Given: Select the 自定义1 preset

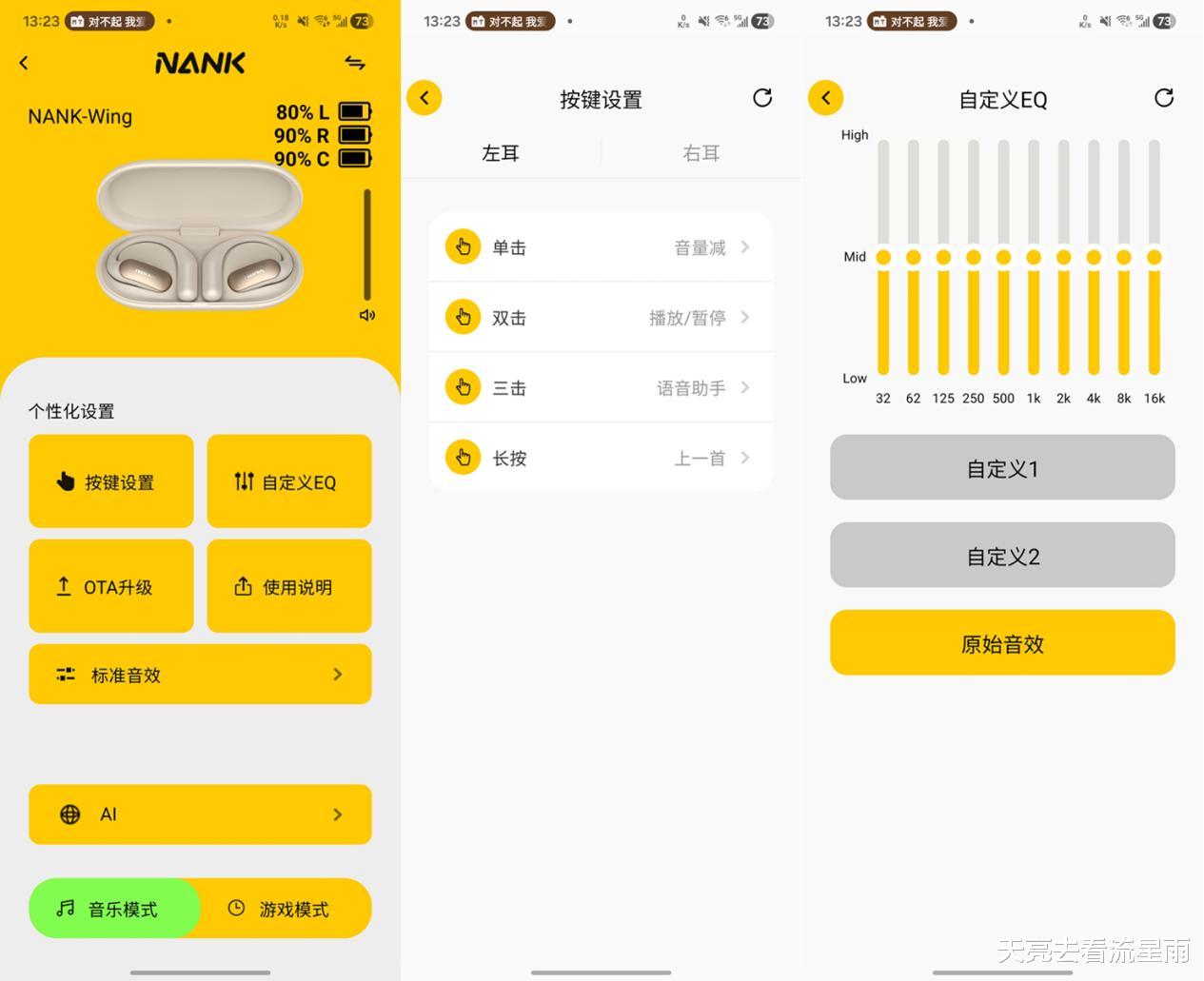Looking at the screenshot, I should (1002, 467).
